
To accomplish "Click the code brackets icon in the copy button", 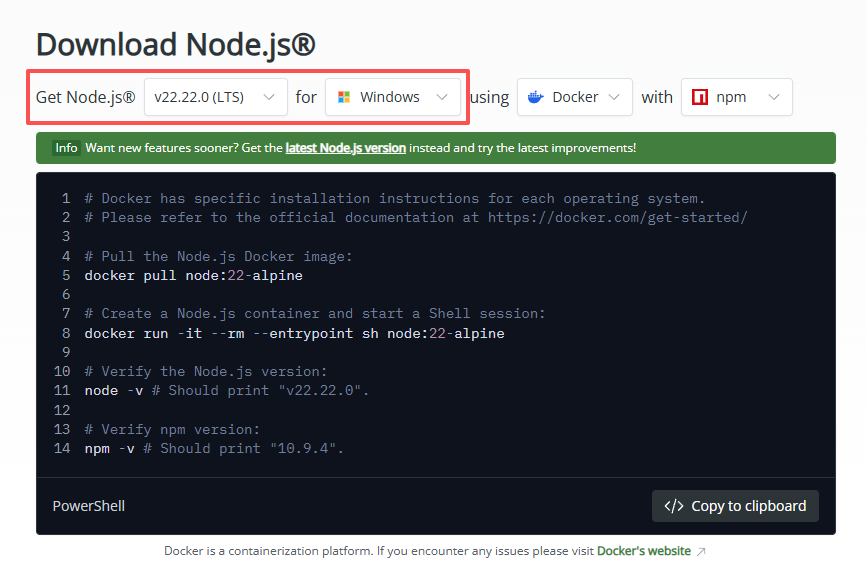I will pos(674,506).
